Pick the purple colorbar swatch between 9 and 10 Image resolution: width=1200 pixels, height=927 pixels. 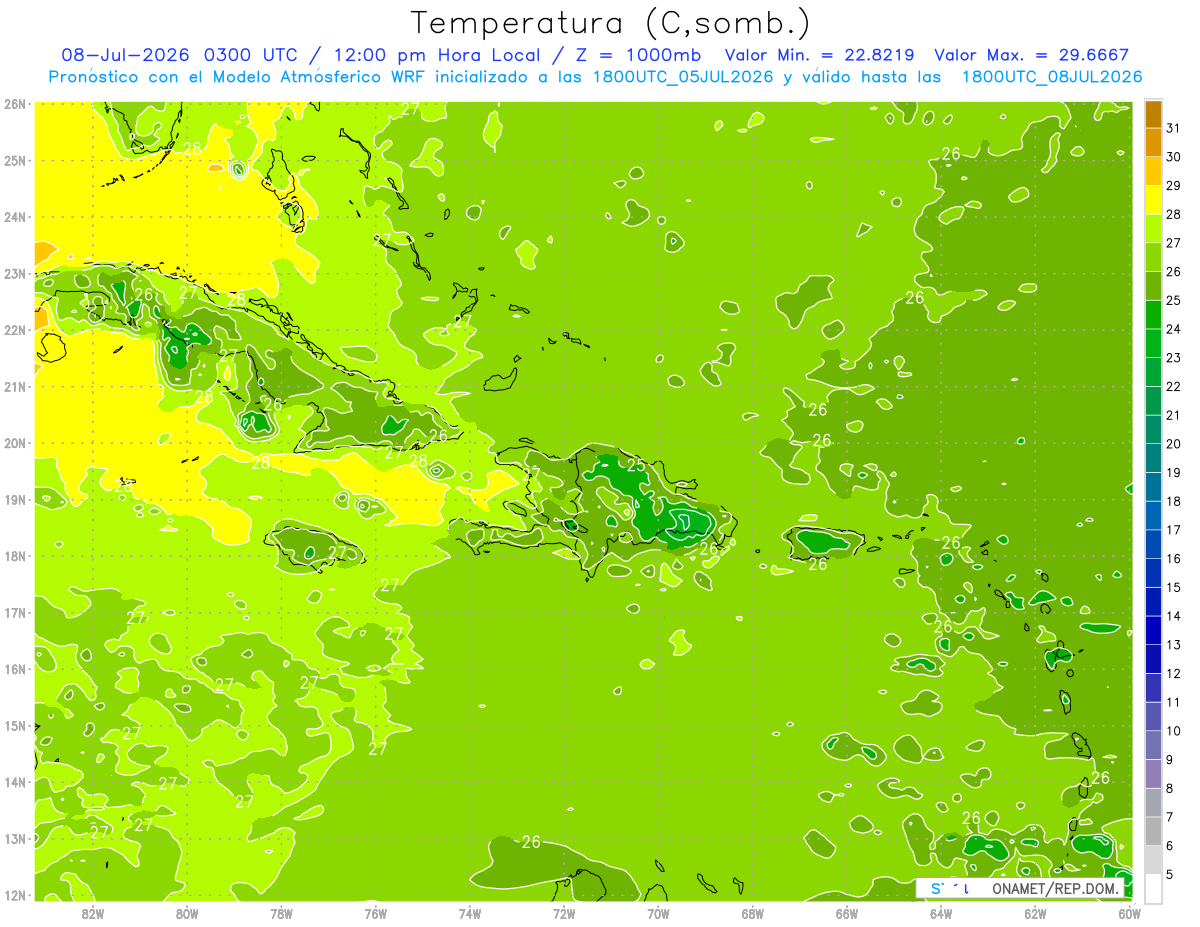(x=1153, y=745)
